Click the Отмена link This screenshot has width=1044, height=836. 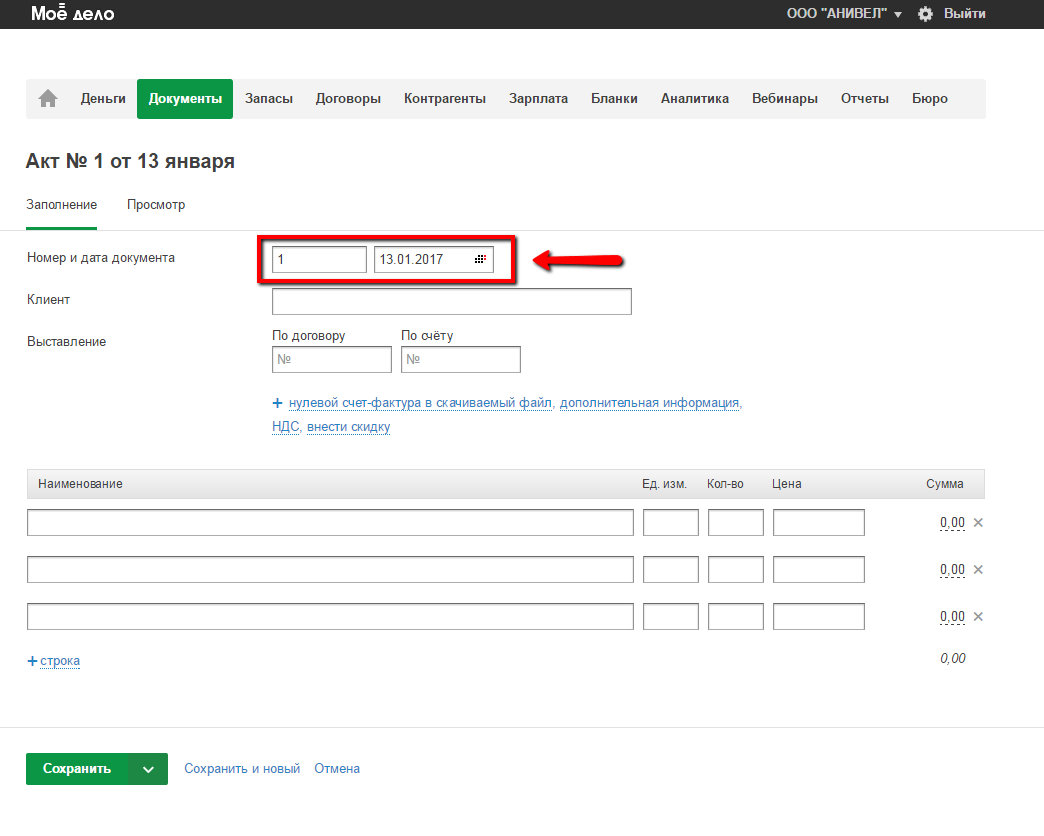[337, 769]
